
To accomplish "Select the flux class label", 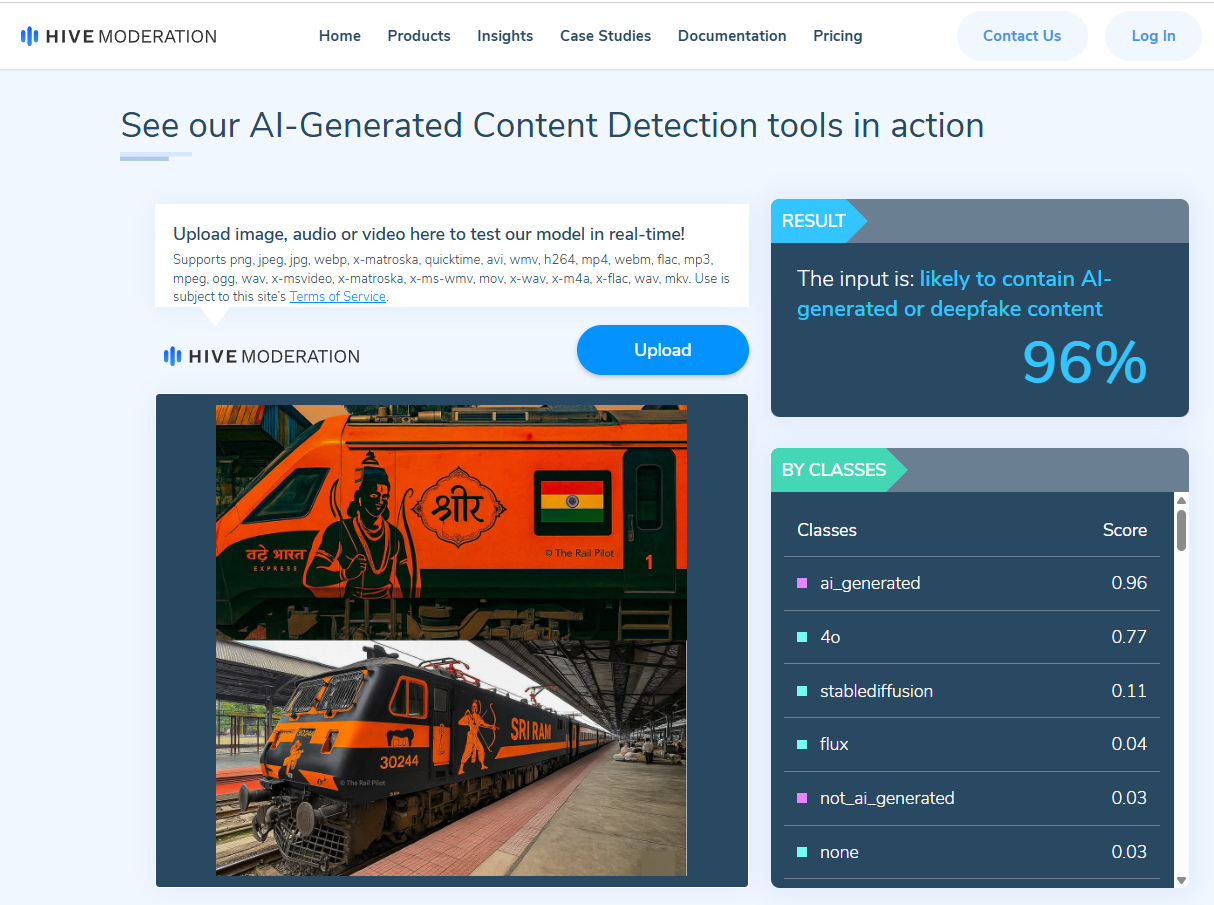I will [834, 744].
